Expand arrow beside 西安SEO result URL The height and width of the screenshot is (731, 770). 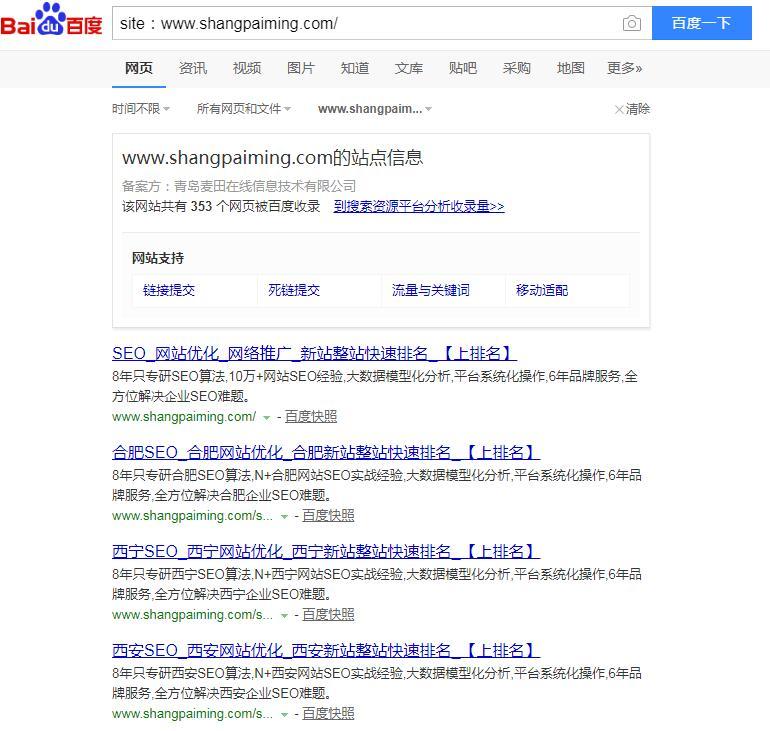[284, 715]
